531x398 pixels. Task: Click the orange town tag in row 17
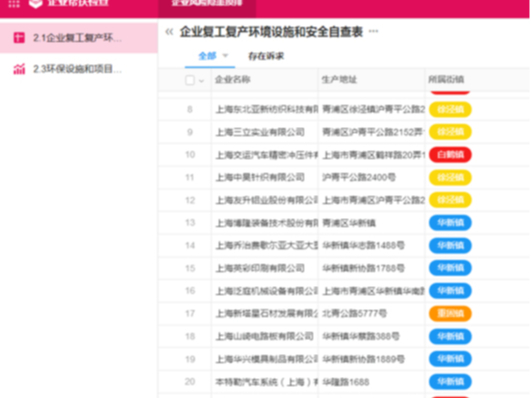coord(450,314)
